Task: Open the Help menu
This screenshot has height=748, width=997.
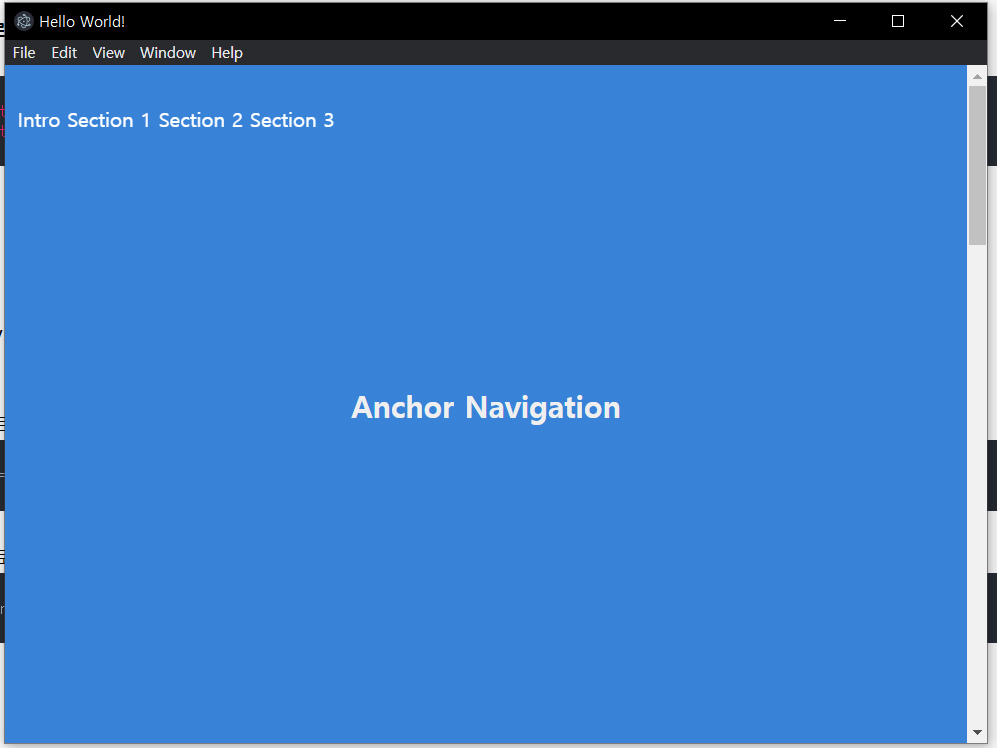Action: 227,53
